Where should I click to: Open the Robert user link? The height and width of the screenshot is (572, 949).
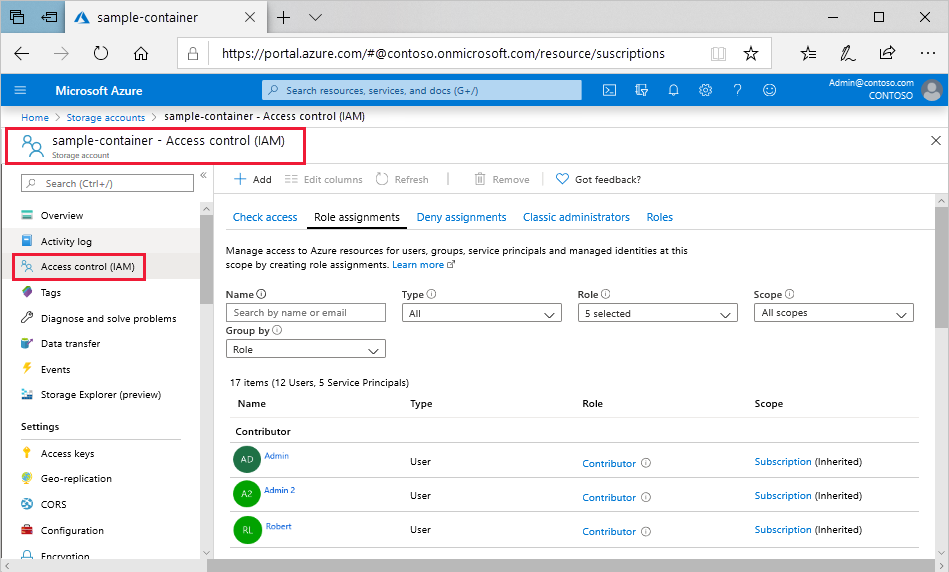(x=278, y=526)
